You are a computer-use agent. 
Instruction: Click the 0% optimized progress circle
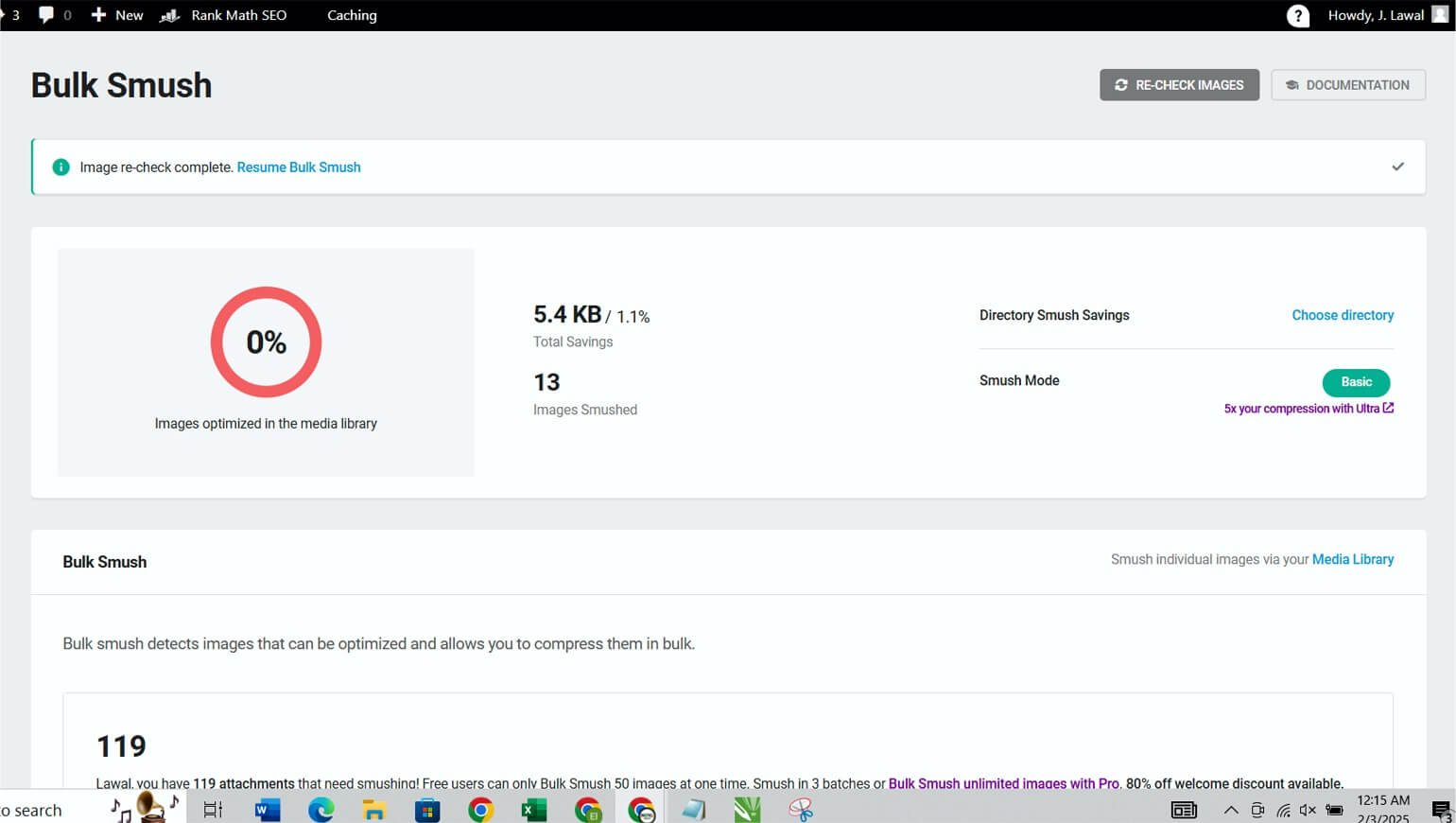(x=266, y=341)
